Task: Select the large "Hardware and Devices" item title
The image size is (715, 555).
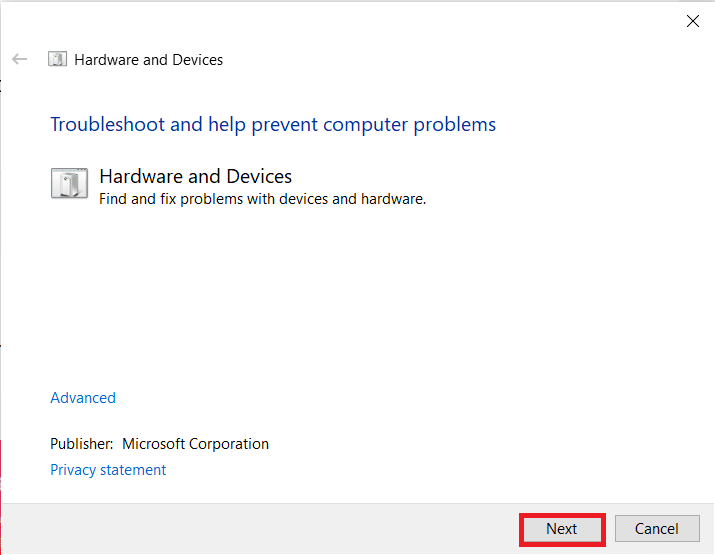Action: tap(196, 176)
